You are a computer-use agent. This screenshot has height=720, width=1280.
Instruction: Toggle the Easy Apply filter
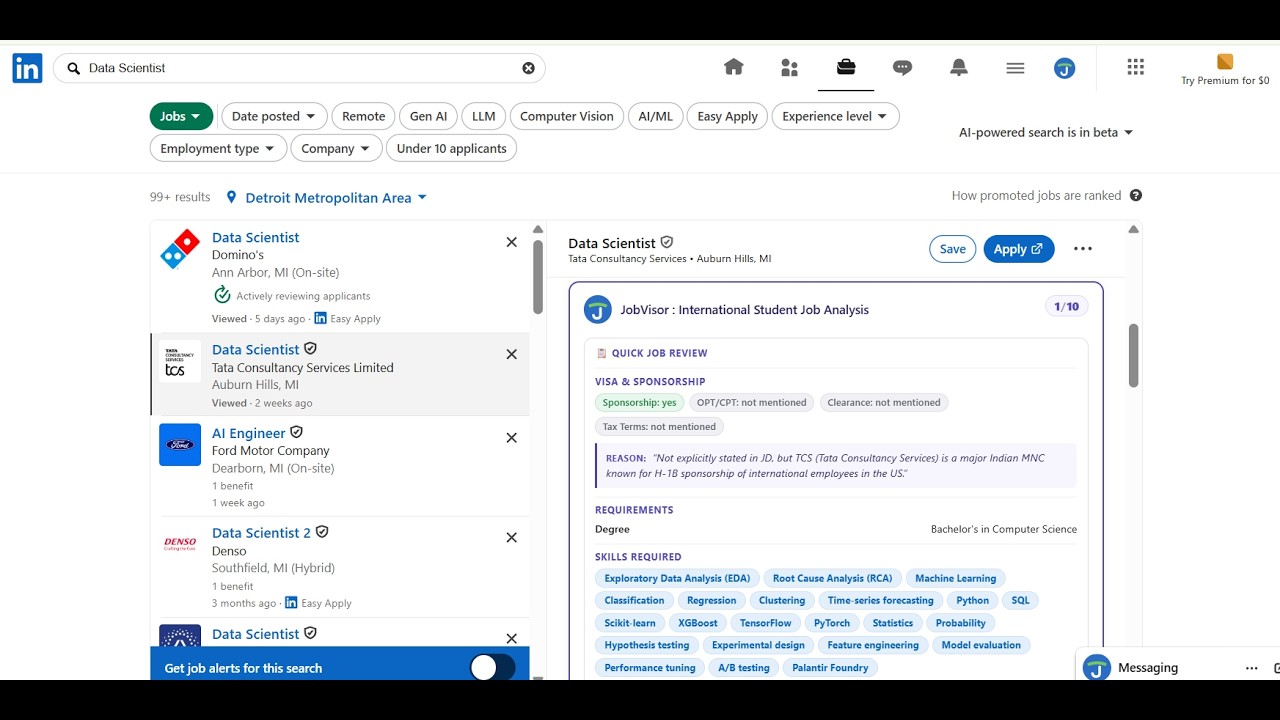728,116
